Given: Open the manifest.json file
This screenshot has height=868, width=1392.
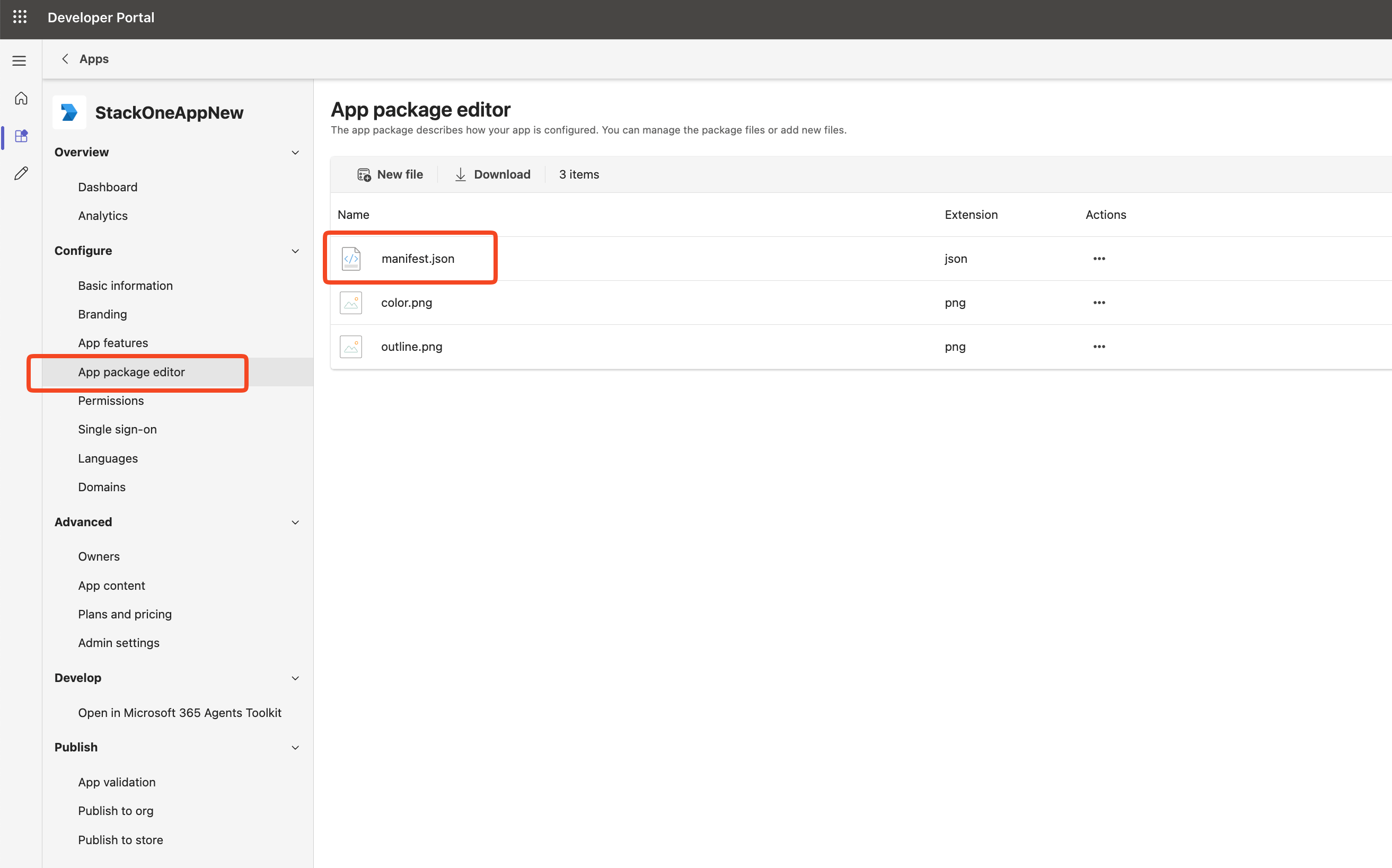Looking at the screenshot, I should click(418, 259).
